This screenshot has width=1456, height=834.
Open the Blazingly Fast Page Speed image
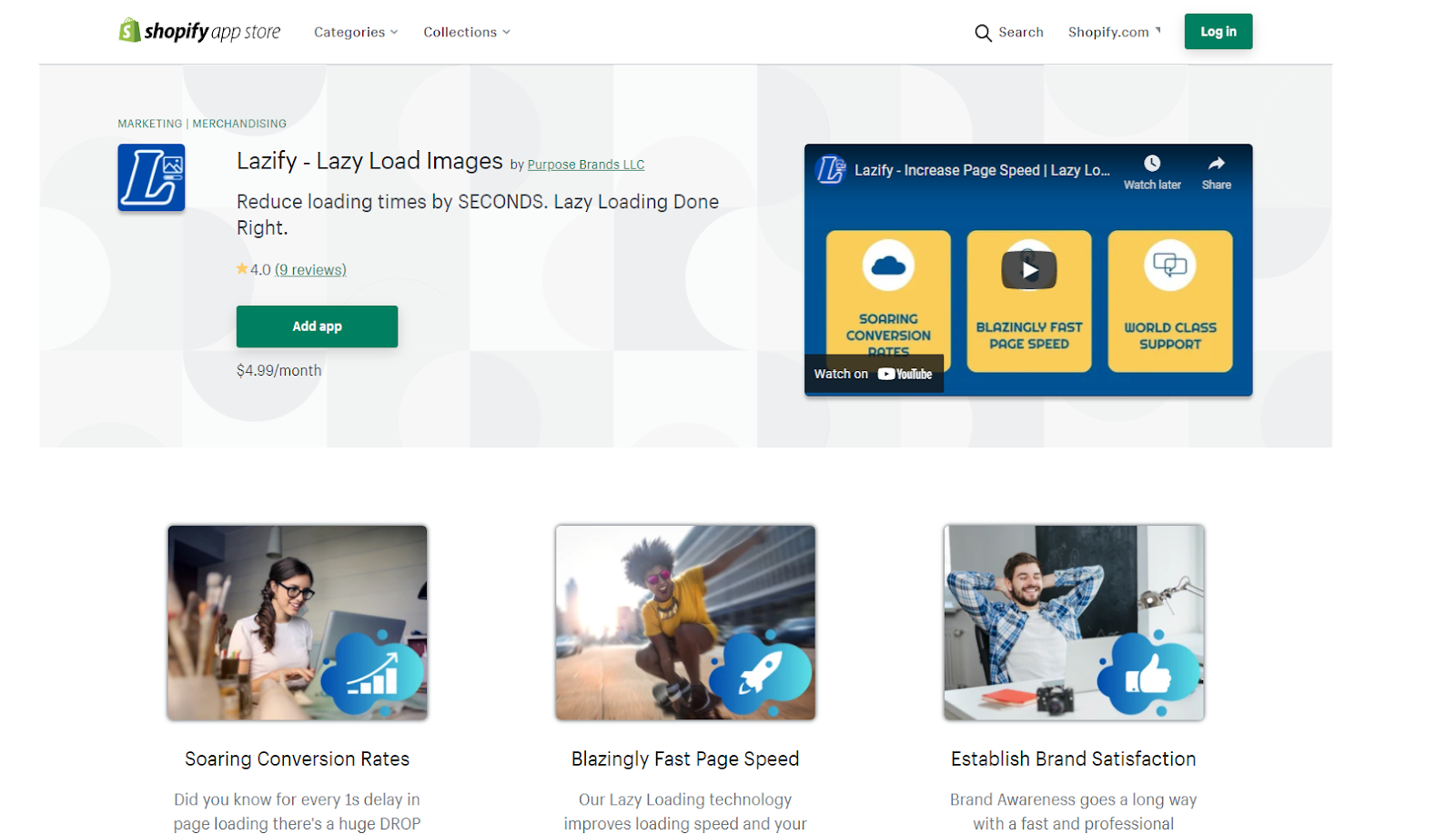click(x=685, y=623)
